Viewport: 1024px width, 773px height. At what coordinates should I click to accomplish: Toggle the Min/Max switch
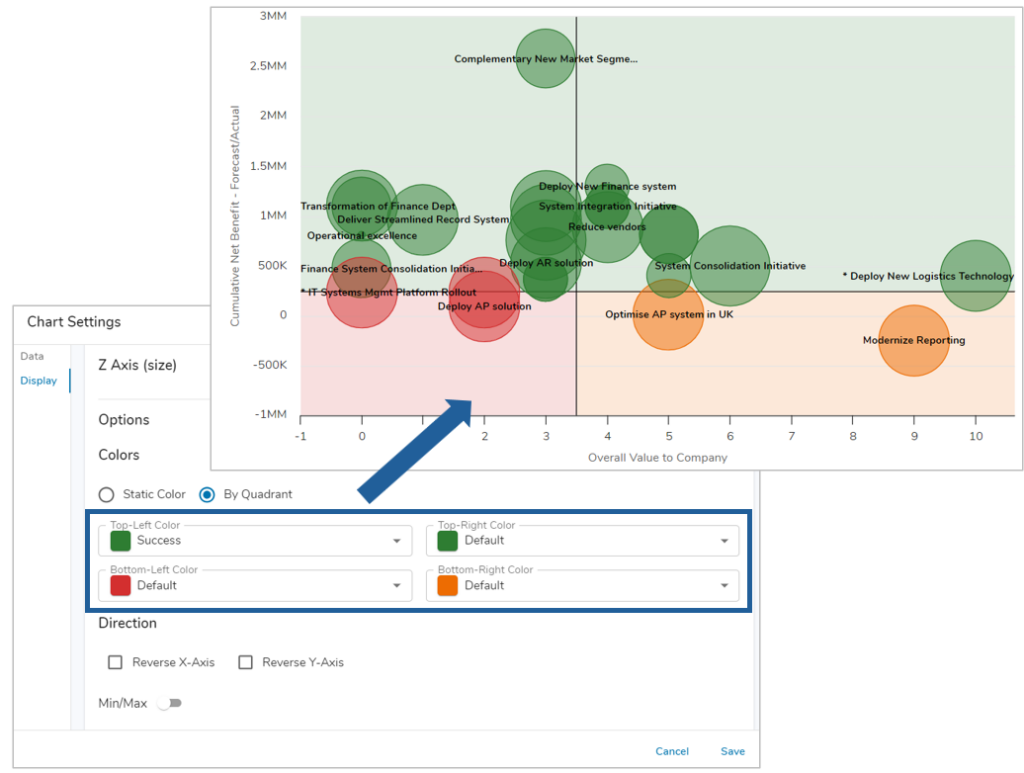pos(169,703)
